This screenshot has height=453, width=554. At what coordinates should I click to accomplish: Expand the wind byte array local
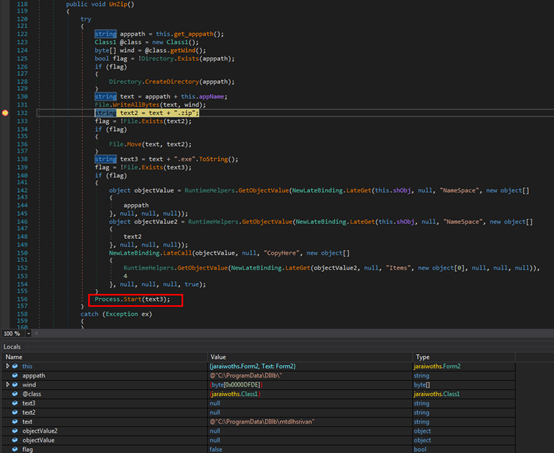coord(7,384)
